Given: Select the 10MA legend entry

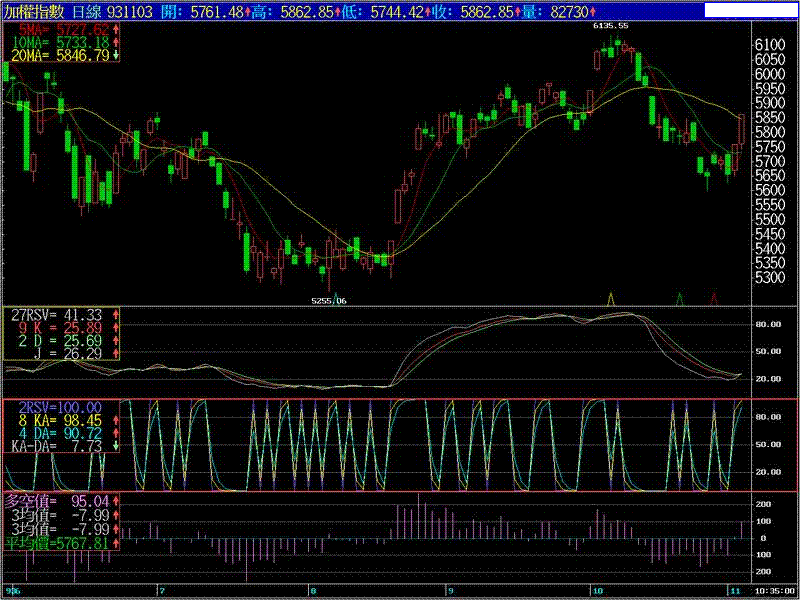Looking at the screenshot, I should pyautogui.click(x=58, y=42).
